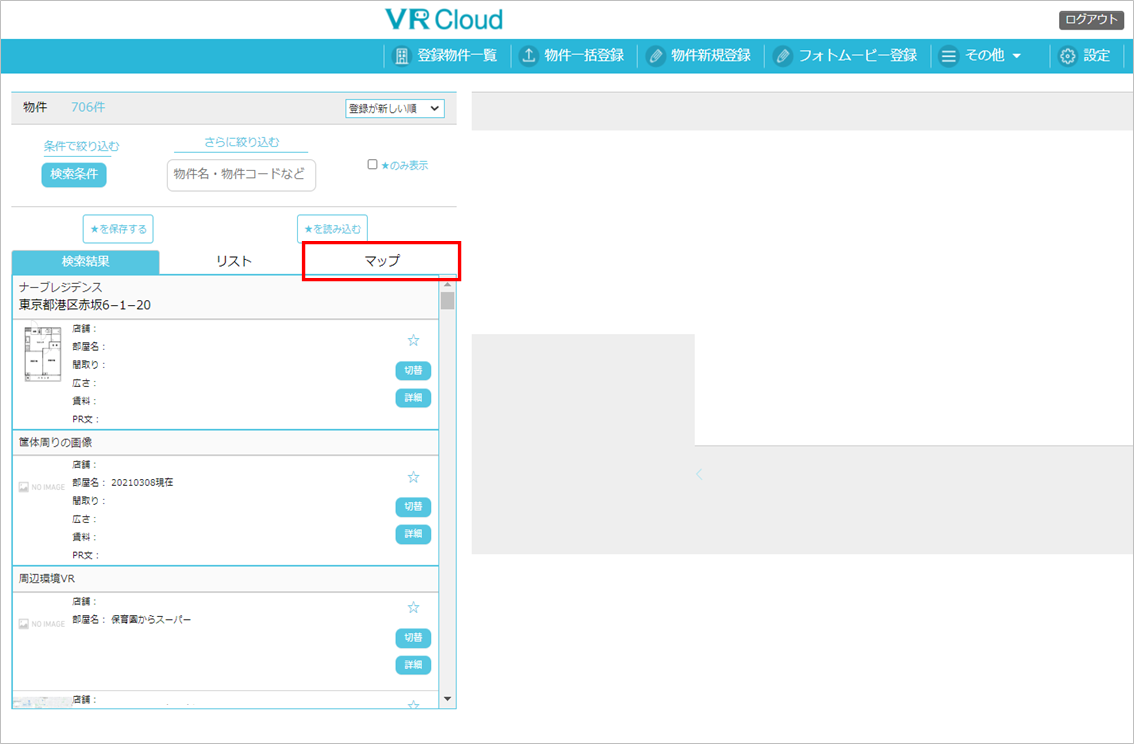1134x744 pixels.
Task: Star the 筐体周りの画像 property
Action: 413,477
